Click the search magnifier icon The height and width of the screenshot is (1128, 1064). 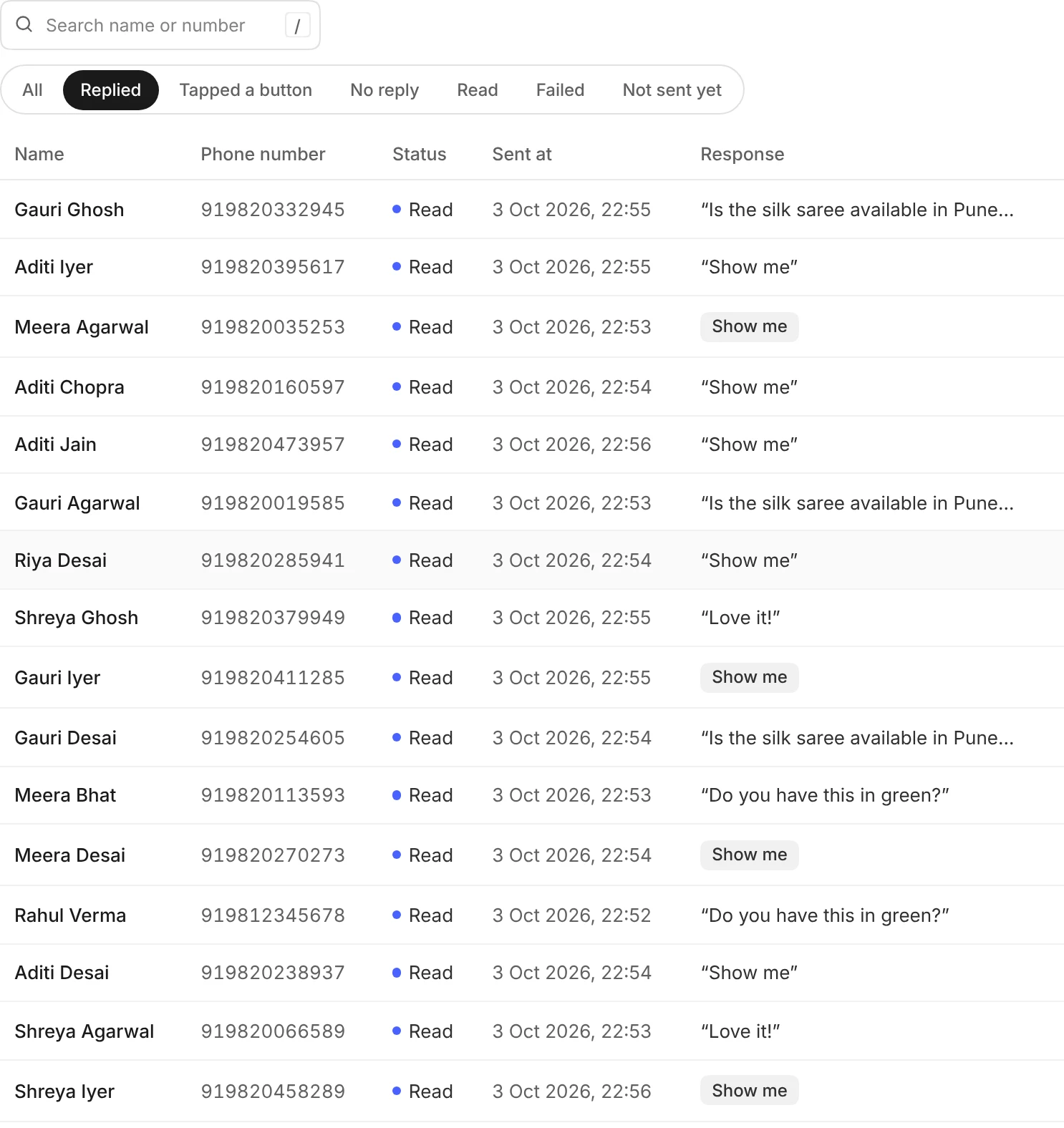pyautogui.click(x=24, y=25)
